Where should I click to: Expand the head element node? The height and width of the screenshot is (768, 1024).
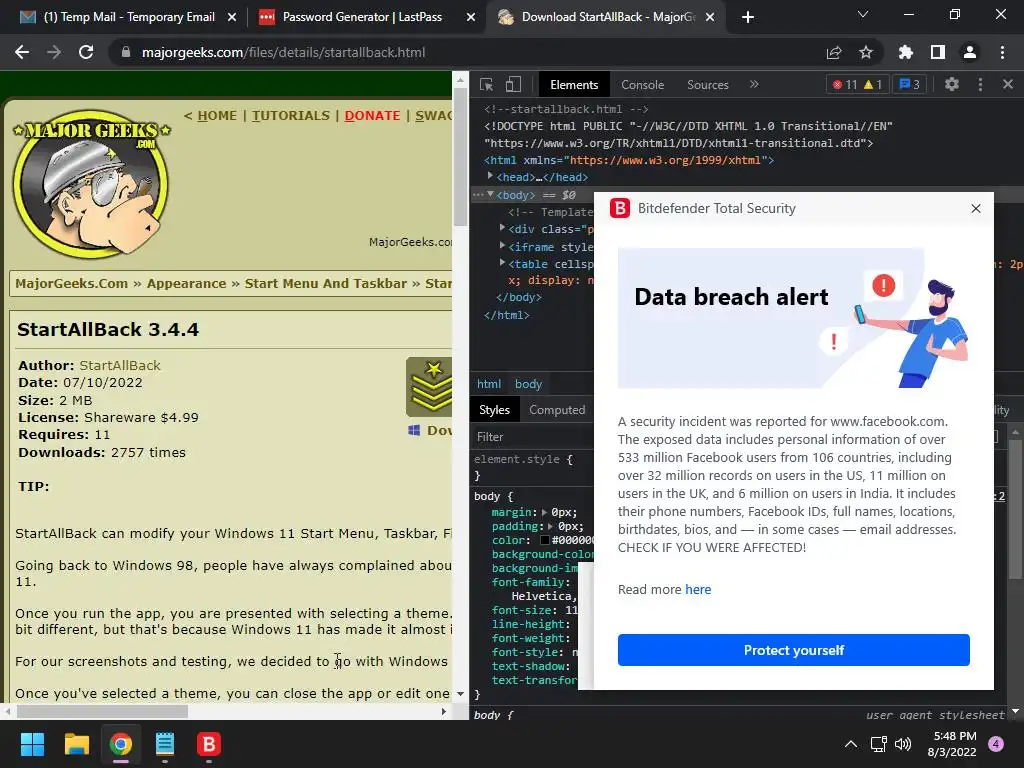click(x=490, y=176)
